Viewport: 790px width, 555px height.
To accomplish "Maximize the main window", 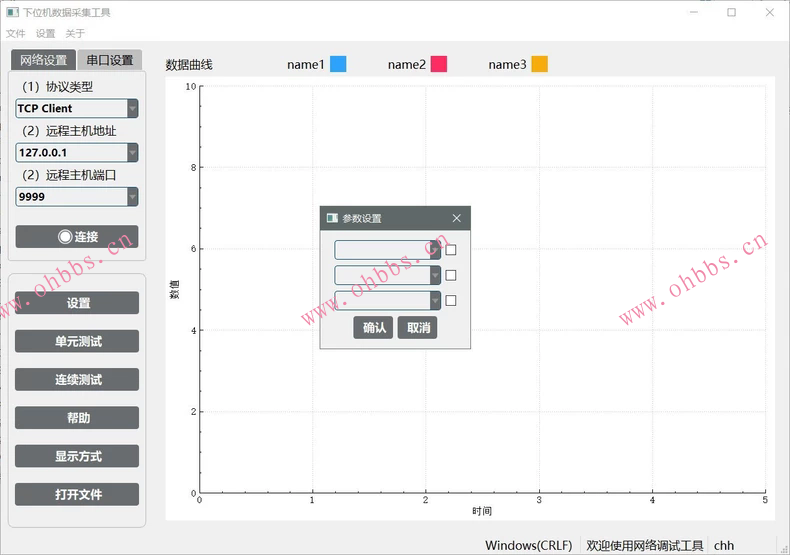I will click(x=732, y=12).
